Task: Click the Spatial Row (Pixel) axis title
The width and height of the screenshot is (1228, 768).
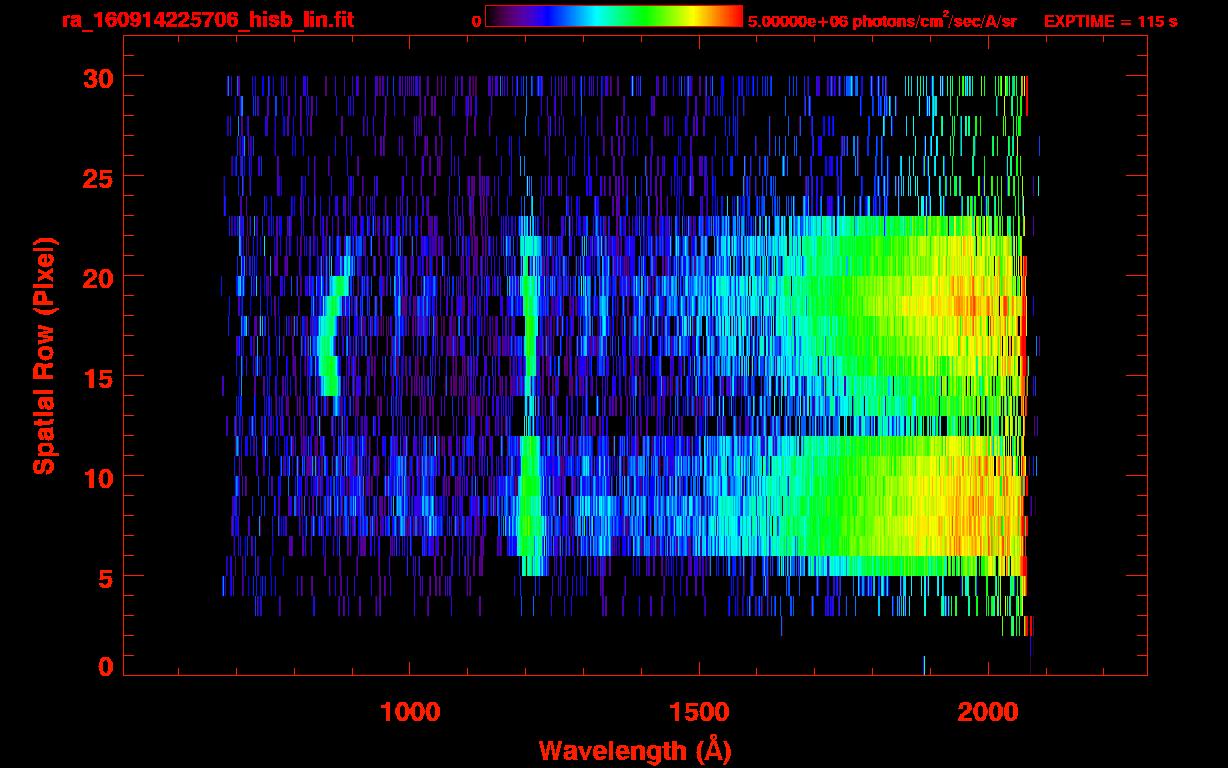Action: [43, 355]
